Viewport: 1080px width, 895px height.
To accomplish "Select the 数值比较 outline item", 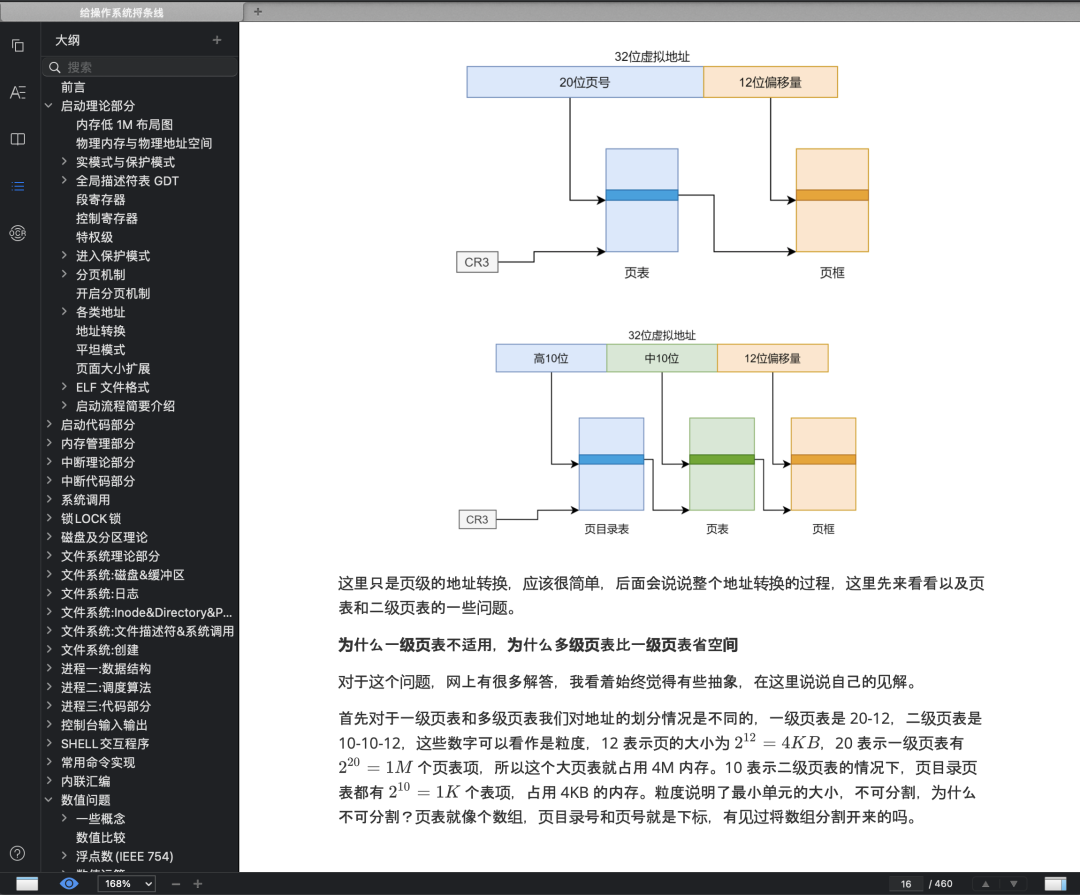I will [x=103, y=837].
